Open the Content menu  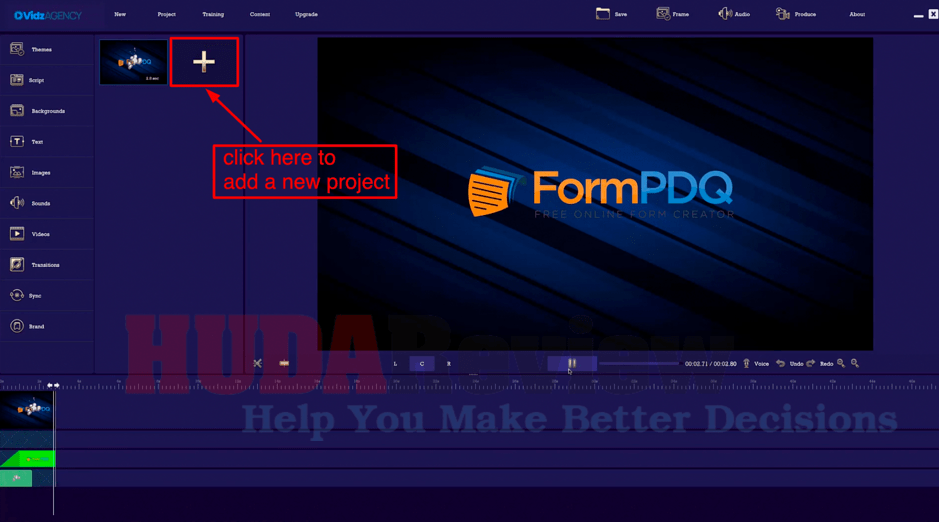259,14
